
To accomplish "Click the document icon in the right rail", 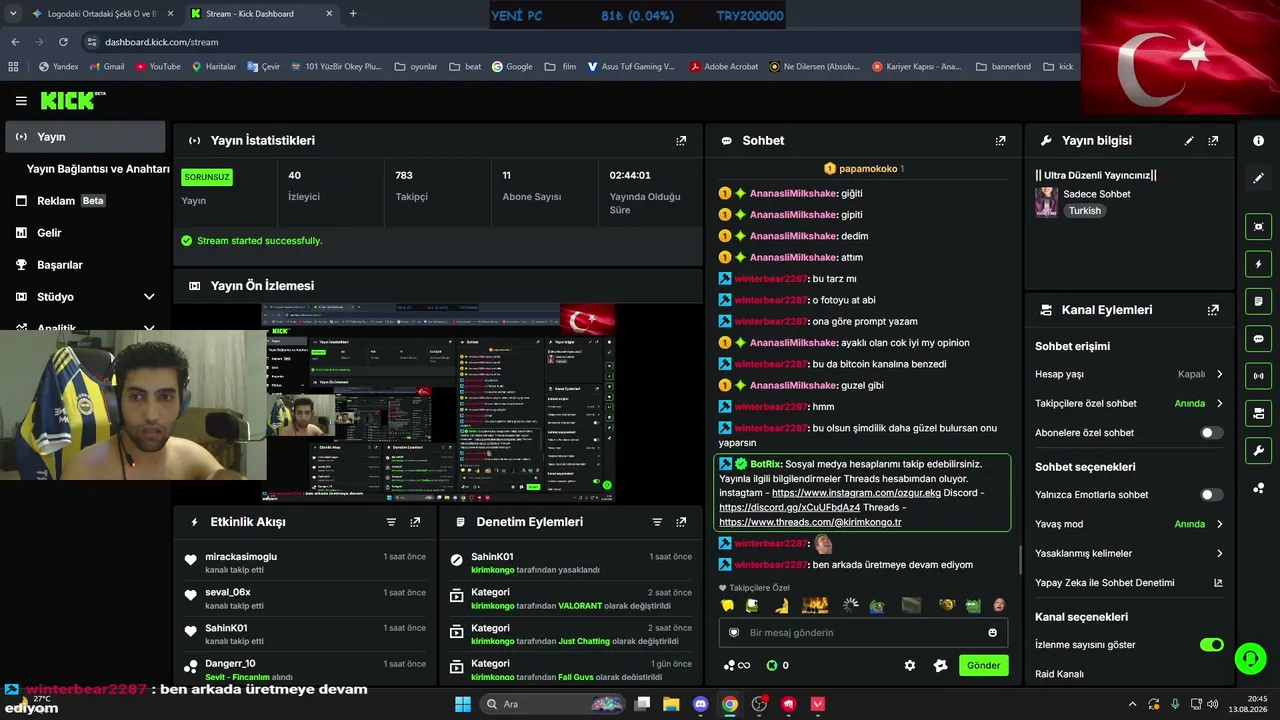I will [x=1258, y=301].
